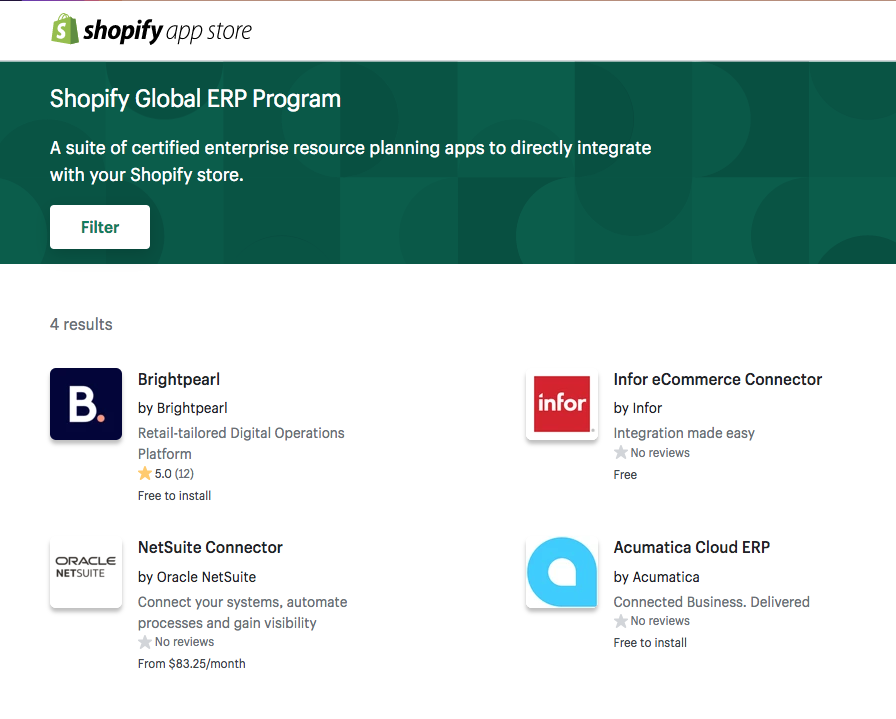The height and width of the screenshot is (719, 896).
Task: Click the '5.0 (12)' rating text
Action: 174,474
